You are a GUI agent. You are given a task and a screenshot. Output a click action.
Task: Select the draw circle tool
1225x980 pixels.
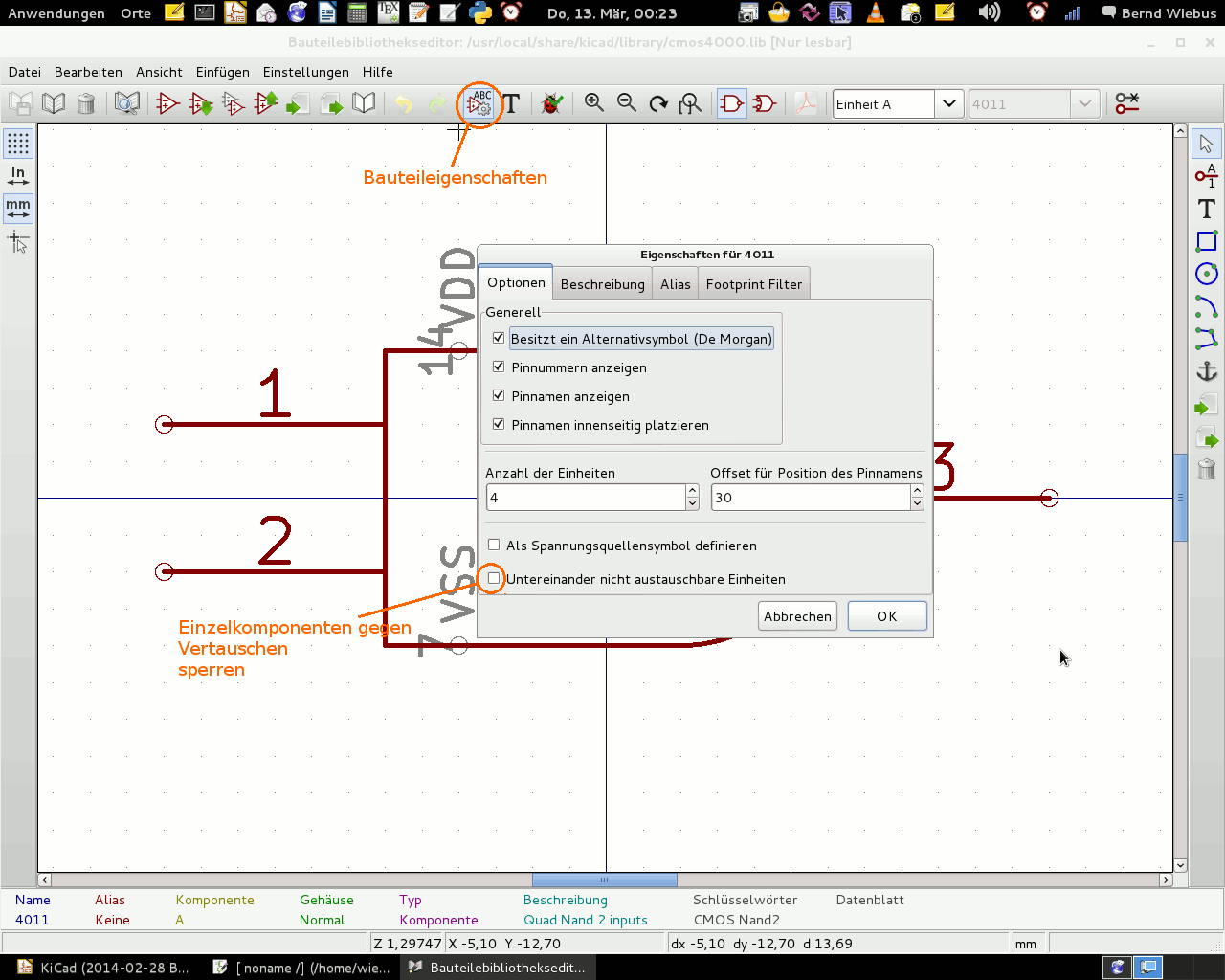(1207, 274)
